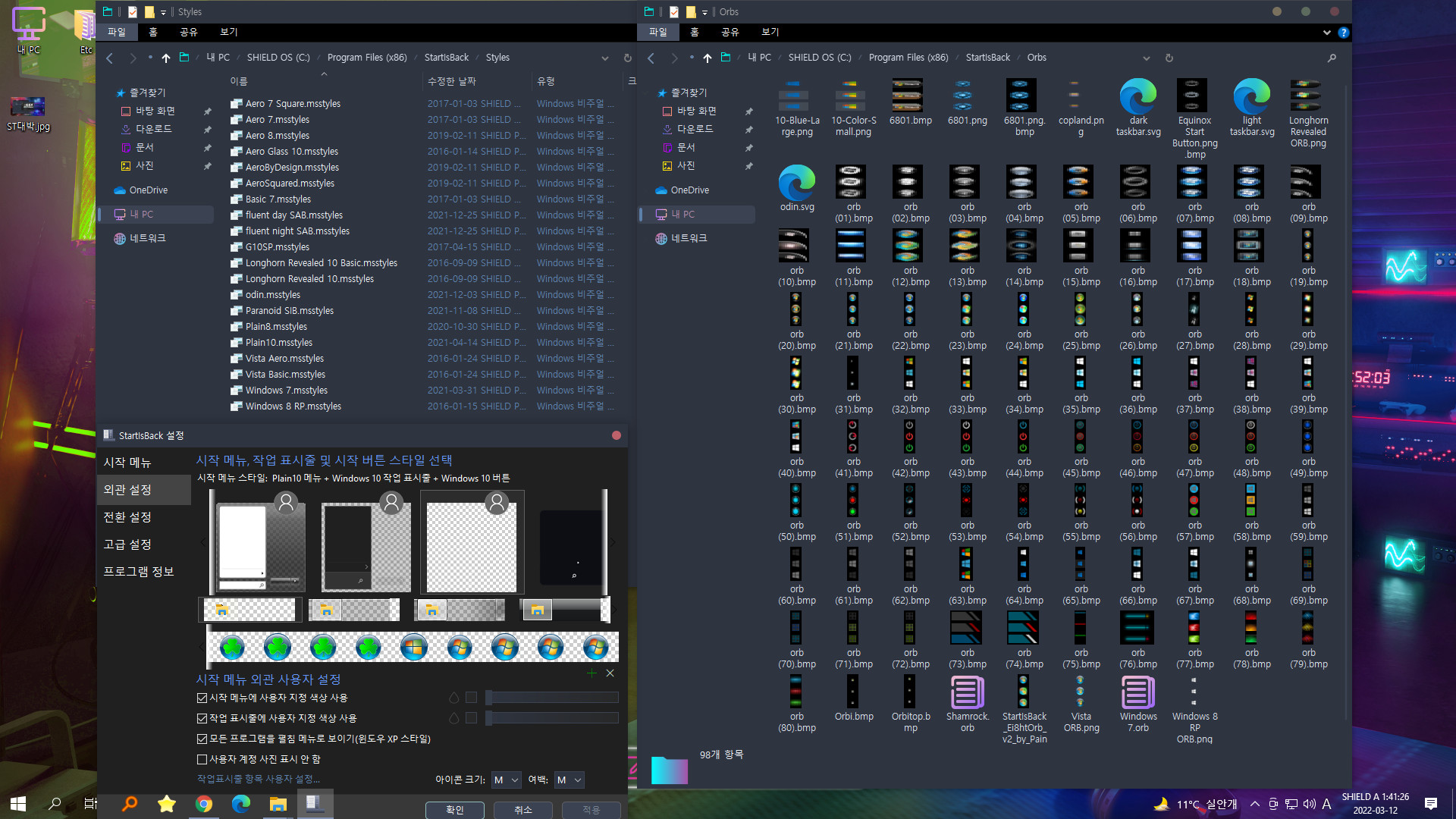The width and height of the screenshot is (1456, 819).
Task: Select the first green clover start orb
Action: [232, 648]
